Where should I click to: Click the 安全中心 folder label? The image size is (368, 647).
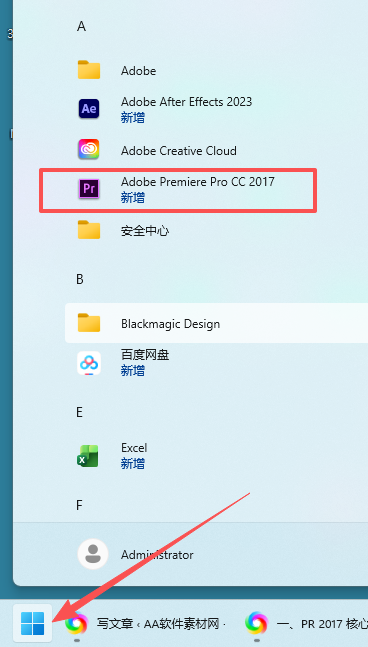pyautogui.click(x=145, y=231)
